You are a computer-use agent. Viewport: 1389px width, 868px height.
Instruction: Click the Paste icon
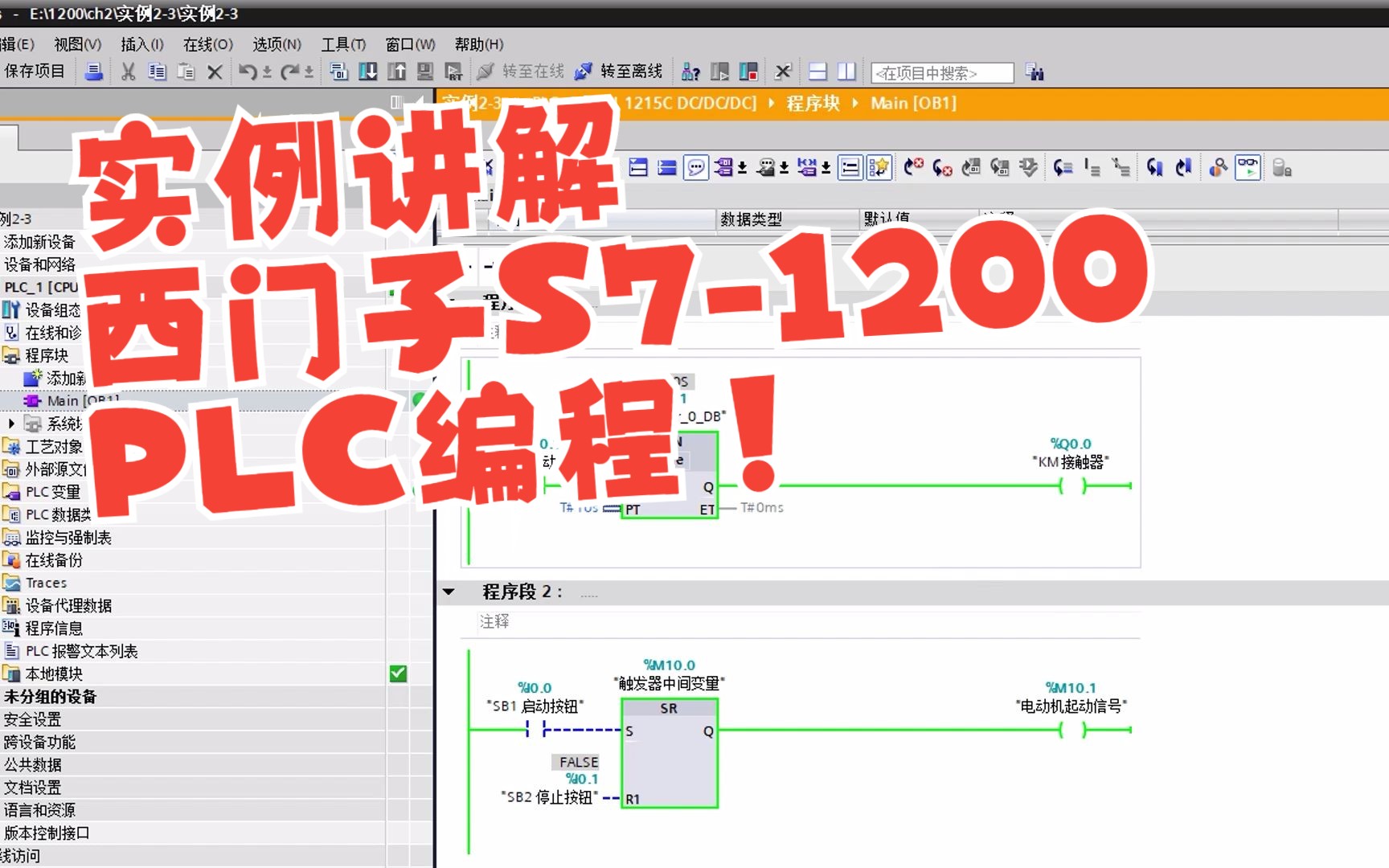point(186,72)
